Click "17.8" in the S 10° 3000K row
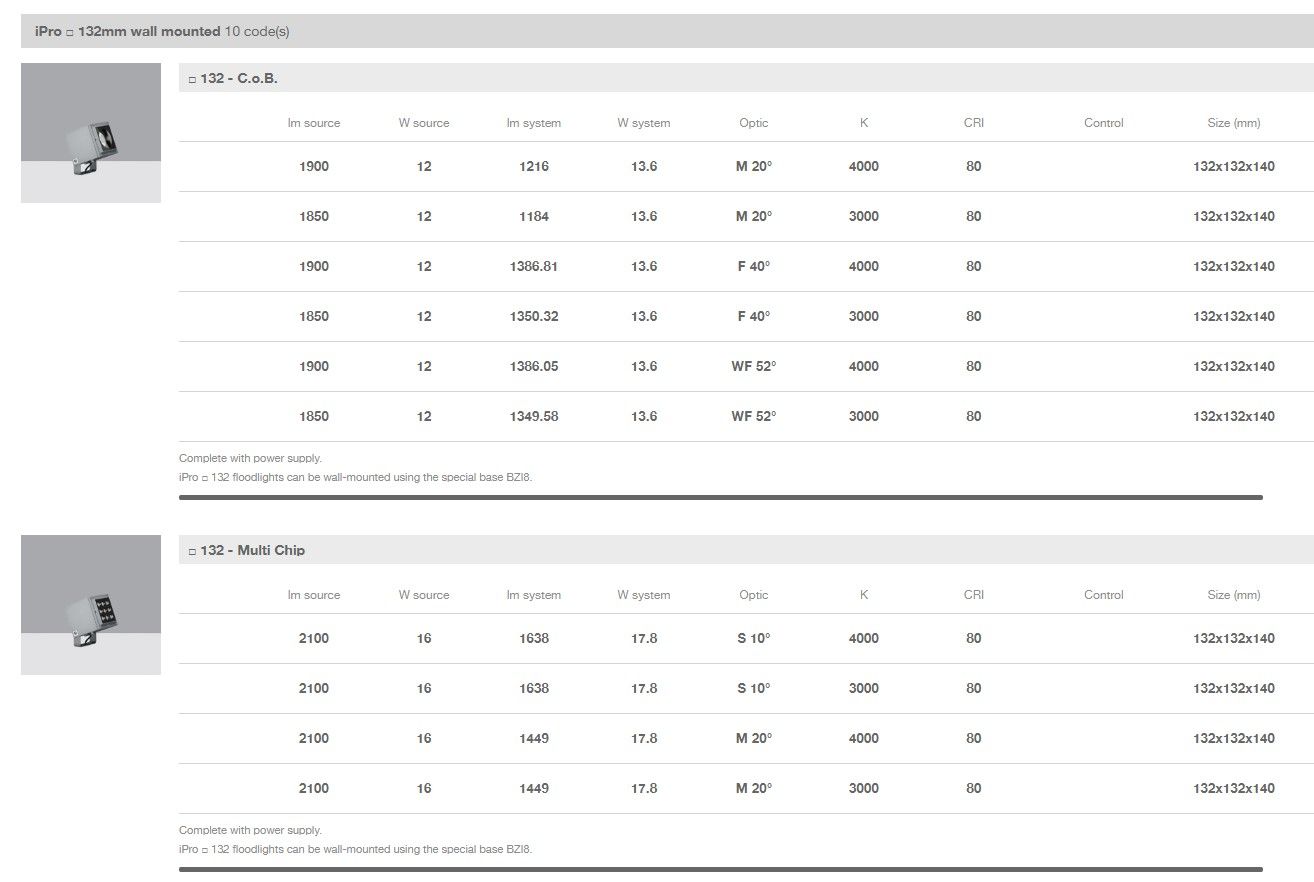The image size is (1314, 882). [x=644, y=688]
